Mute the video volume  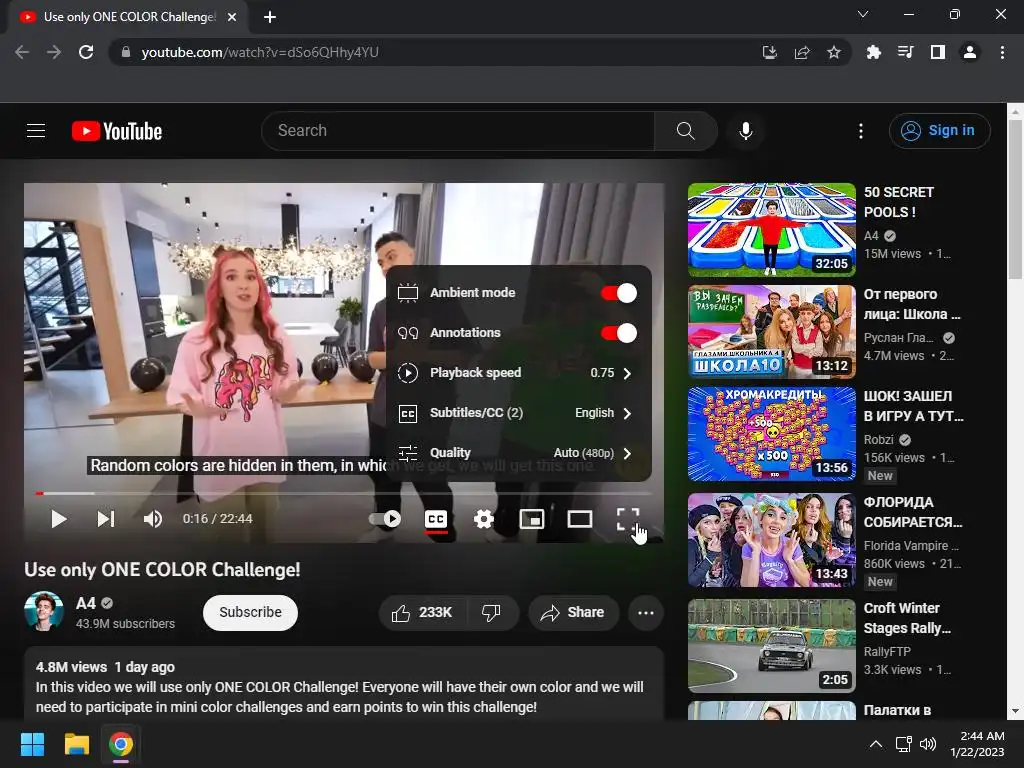(x=153, y=519)
